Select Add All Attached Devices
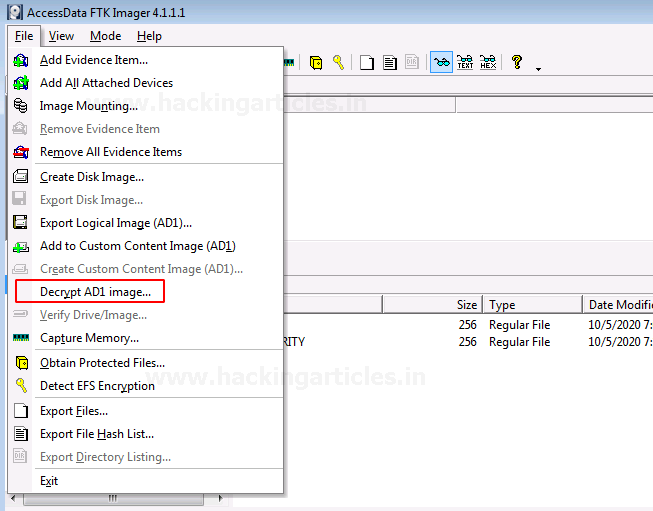 (145, 83)
